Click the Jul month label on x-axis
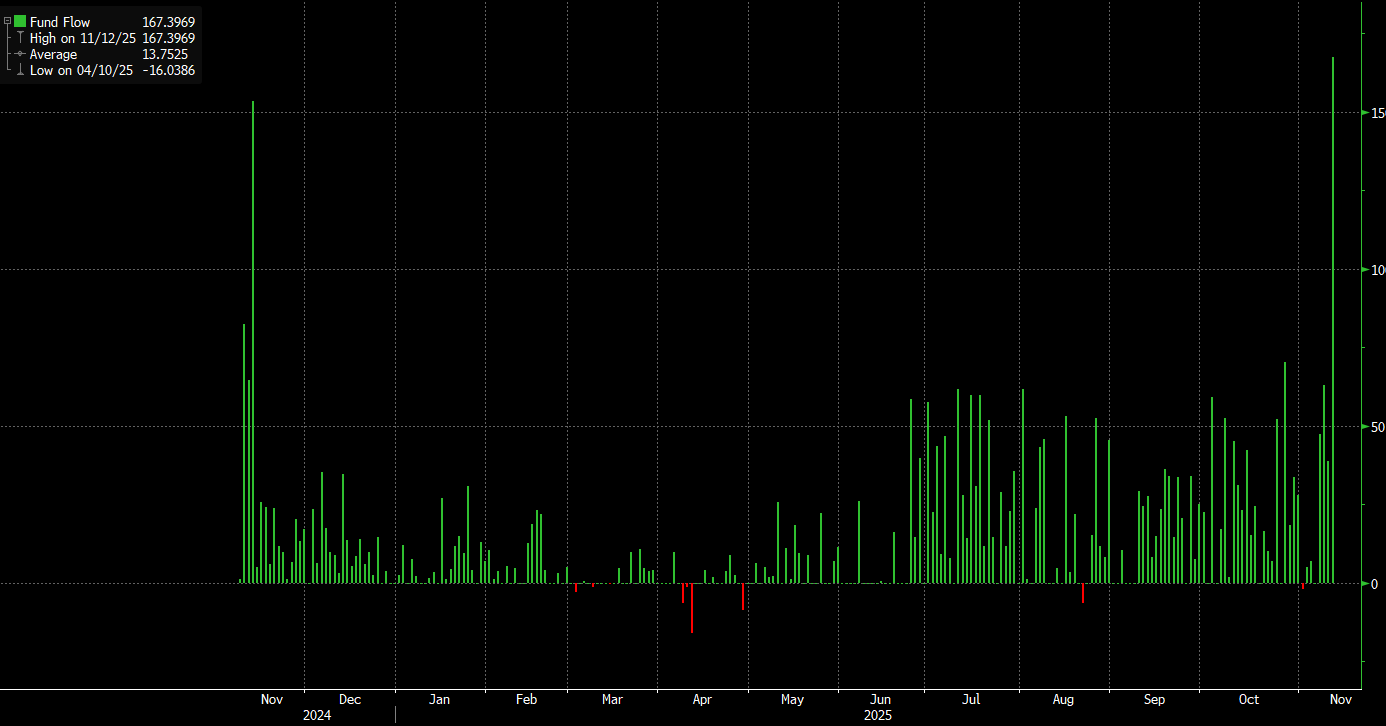1386x726 pixels. [970, 700]
